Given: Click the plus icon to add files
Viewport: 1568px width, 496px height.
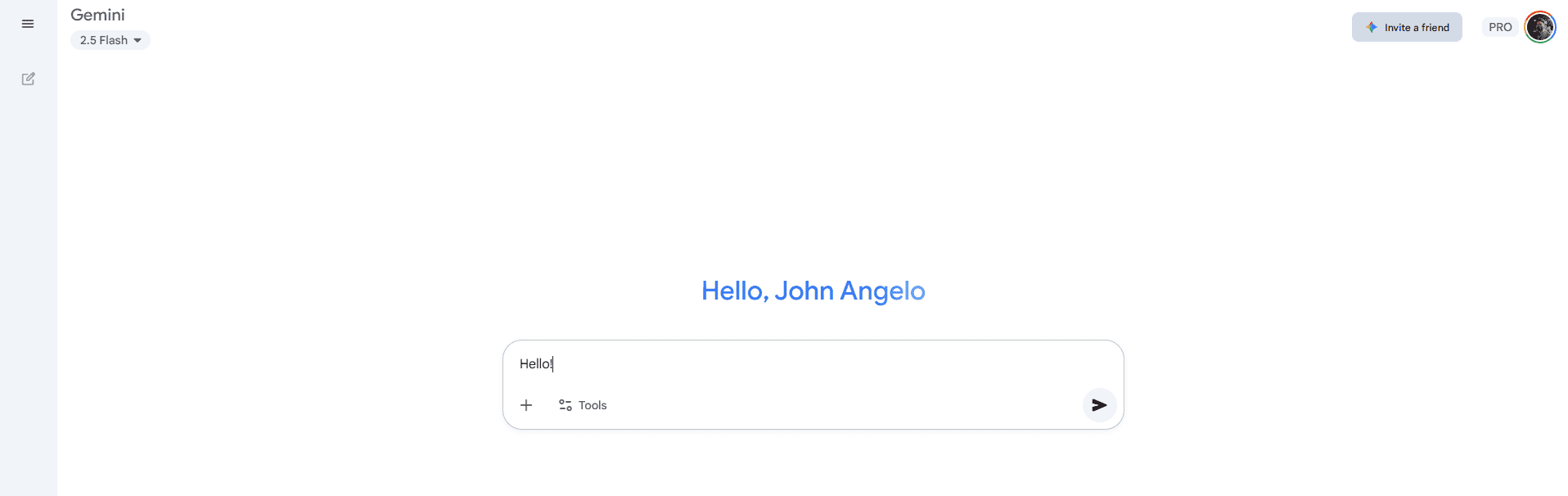Looking at the screenshot, I should point(526,405).
